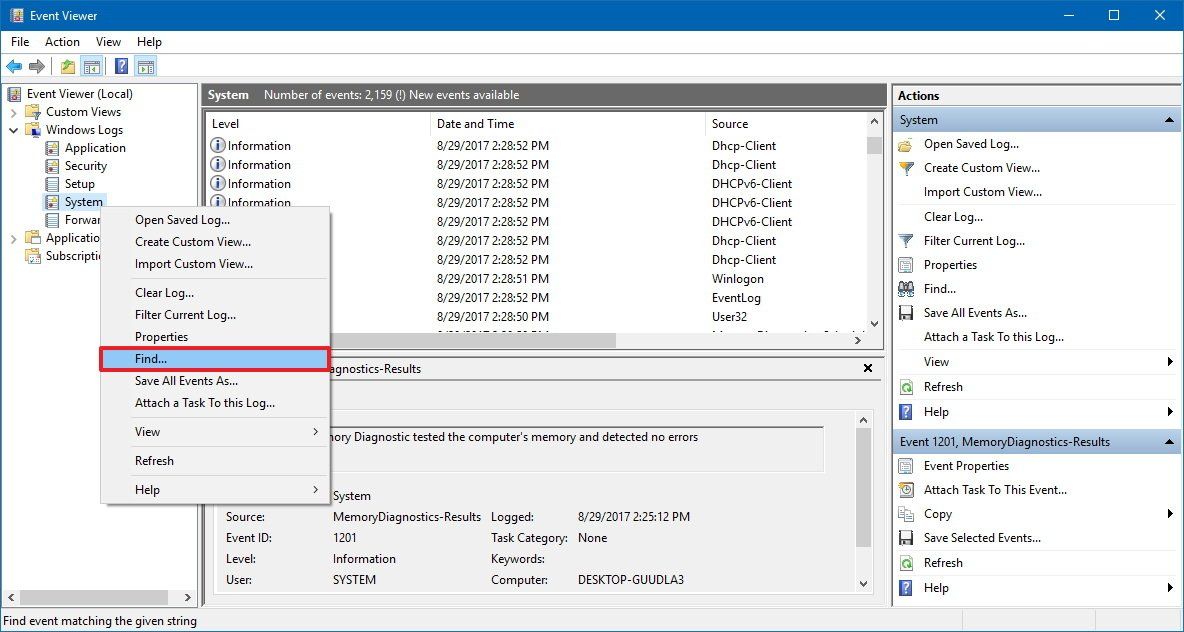Toggle the Show/Hide action pane toolbar button
1184x632 pixels.
coord(146,66)
